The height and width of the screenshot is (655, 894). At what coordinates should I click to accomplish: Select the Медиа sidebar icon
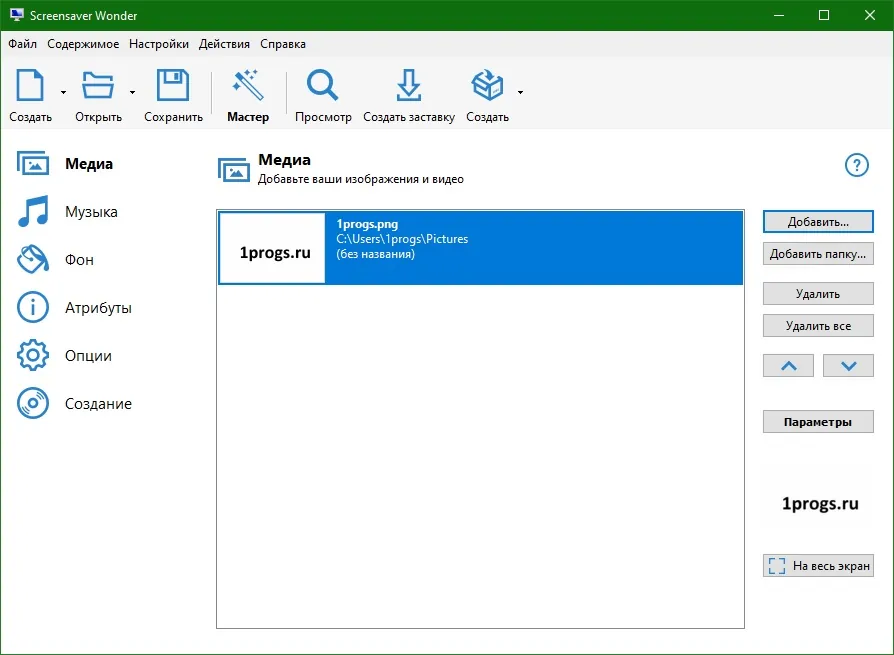click(x=32, y=164)
